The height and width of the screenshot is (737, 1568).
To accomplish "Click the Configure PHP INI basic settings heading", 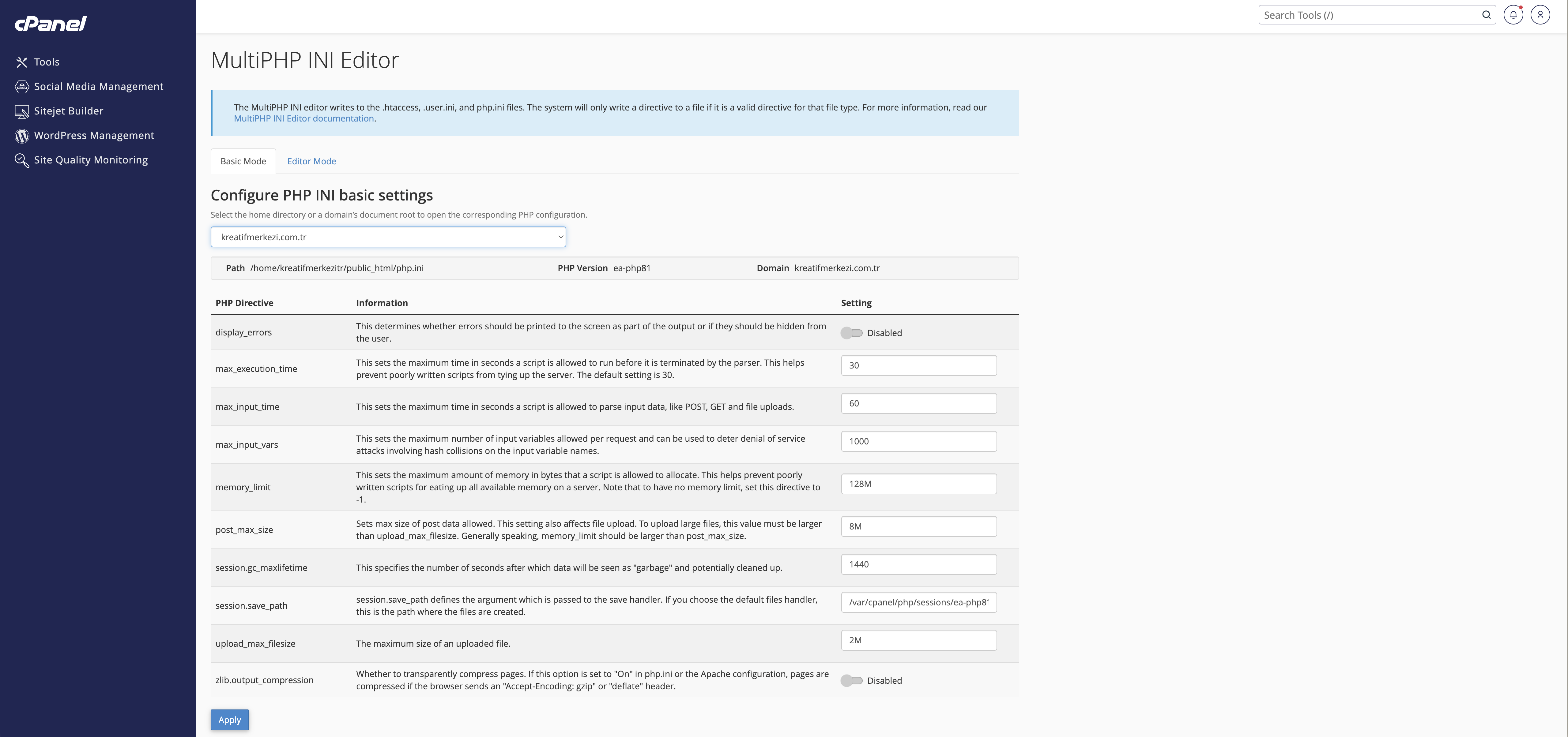I will (x=321, y=195).
